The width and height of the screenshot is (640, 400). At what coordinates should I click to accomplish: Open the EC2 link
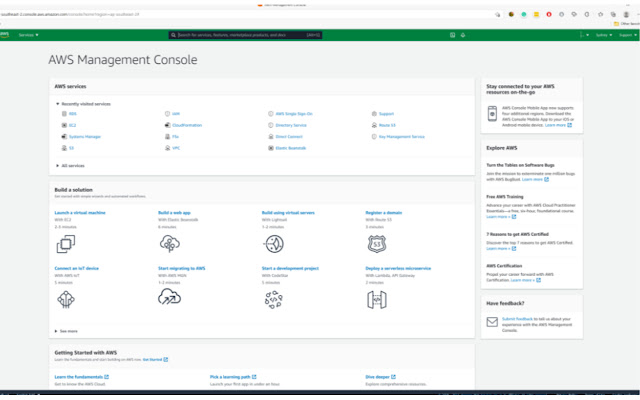tap(73, 125)
